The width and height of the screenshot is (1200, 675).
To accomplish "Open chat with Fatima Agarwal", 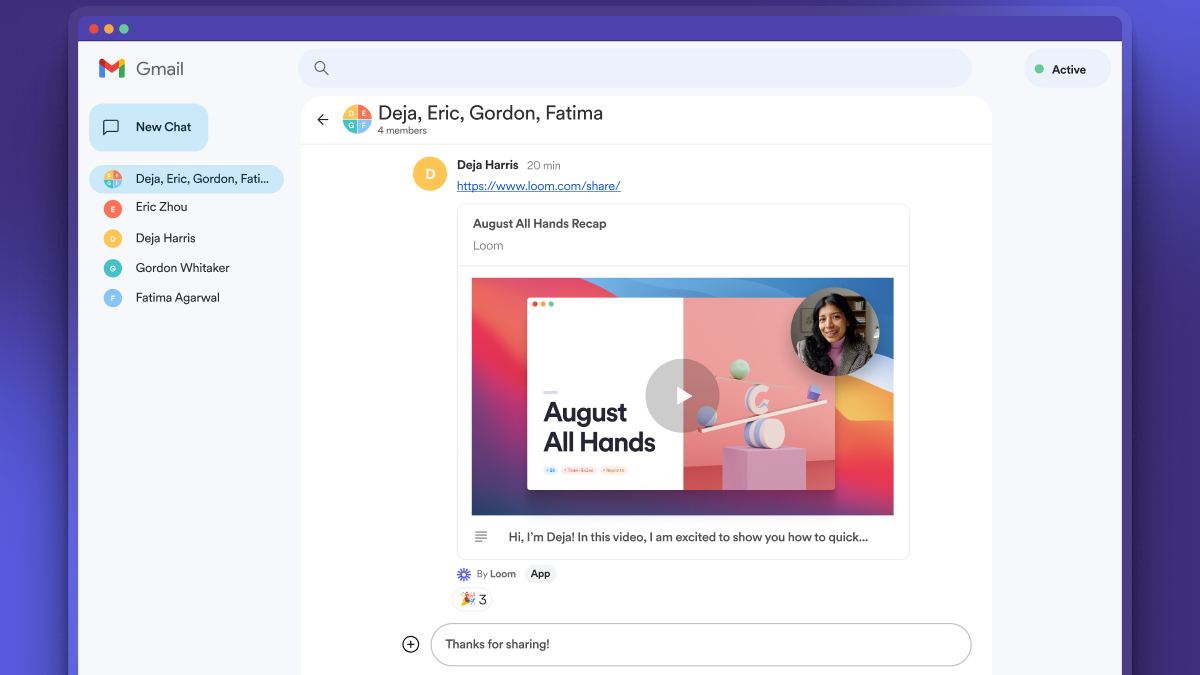I will (177, 298).
